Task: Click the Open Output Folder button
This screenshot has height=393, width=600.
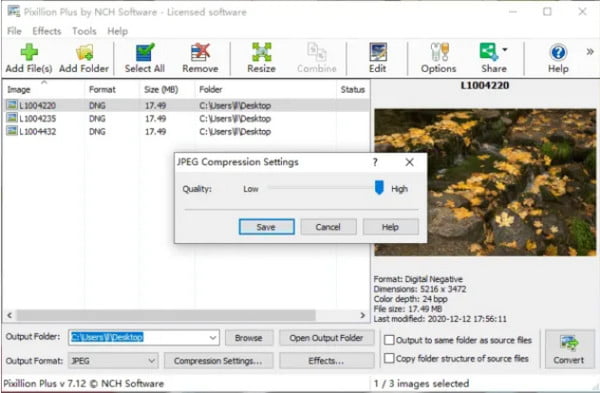Action: point(326,338)
